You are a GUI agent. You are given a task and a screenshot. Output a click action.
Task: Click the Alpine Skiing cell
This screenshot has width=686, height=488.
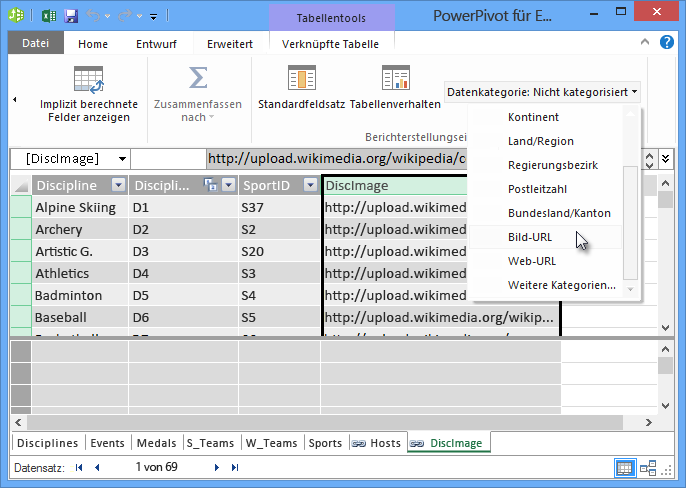[80, 207]
